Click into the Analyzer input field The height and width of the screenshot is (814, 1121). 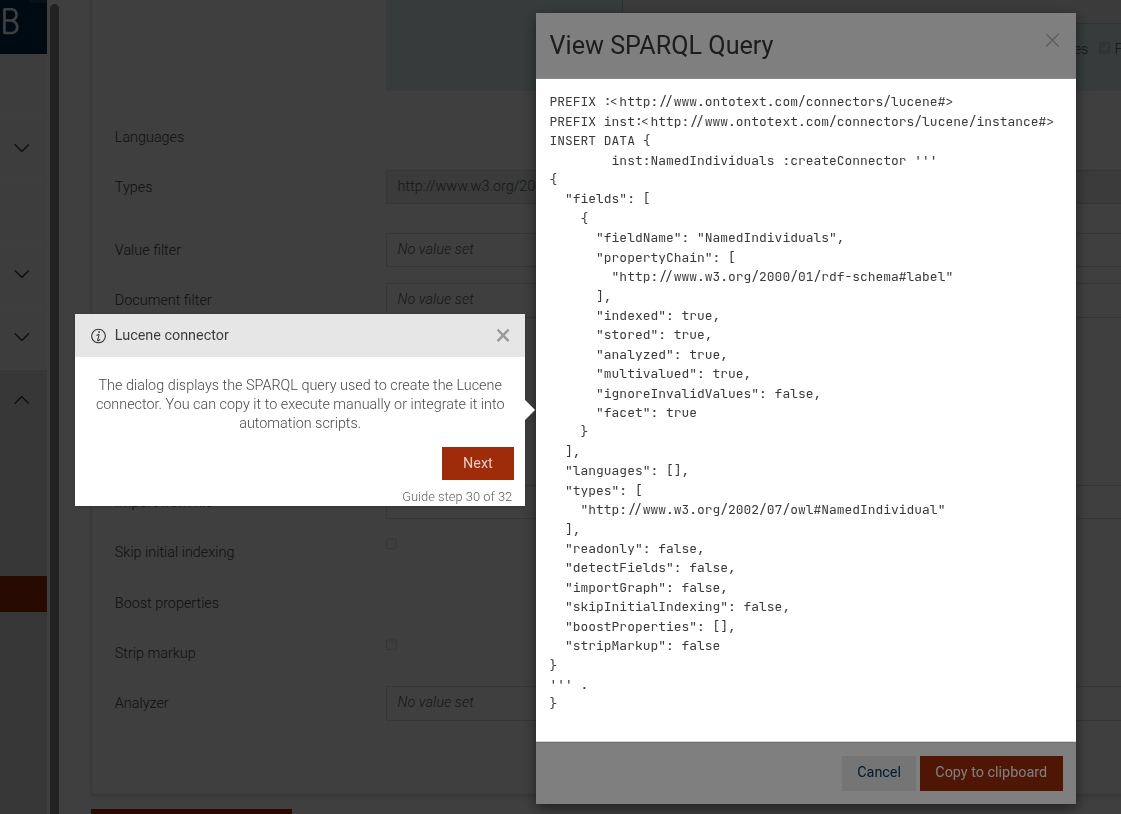[x=460, y=702]
